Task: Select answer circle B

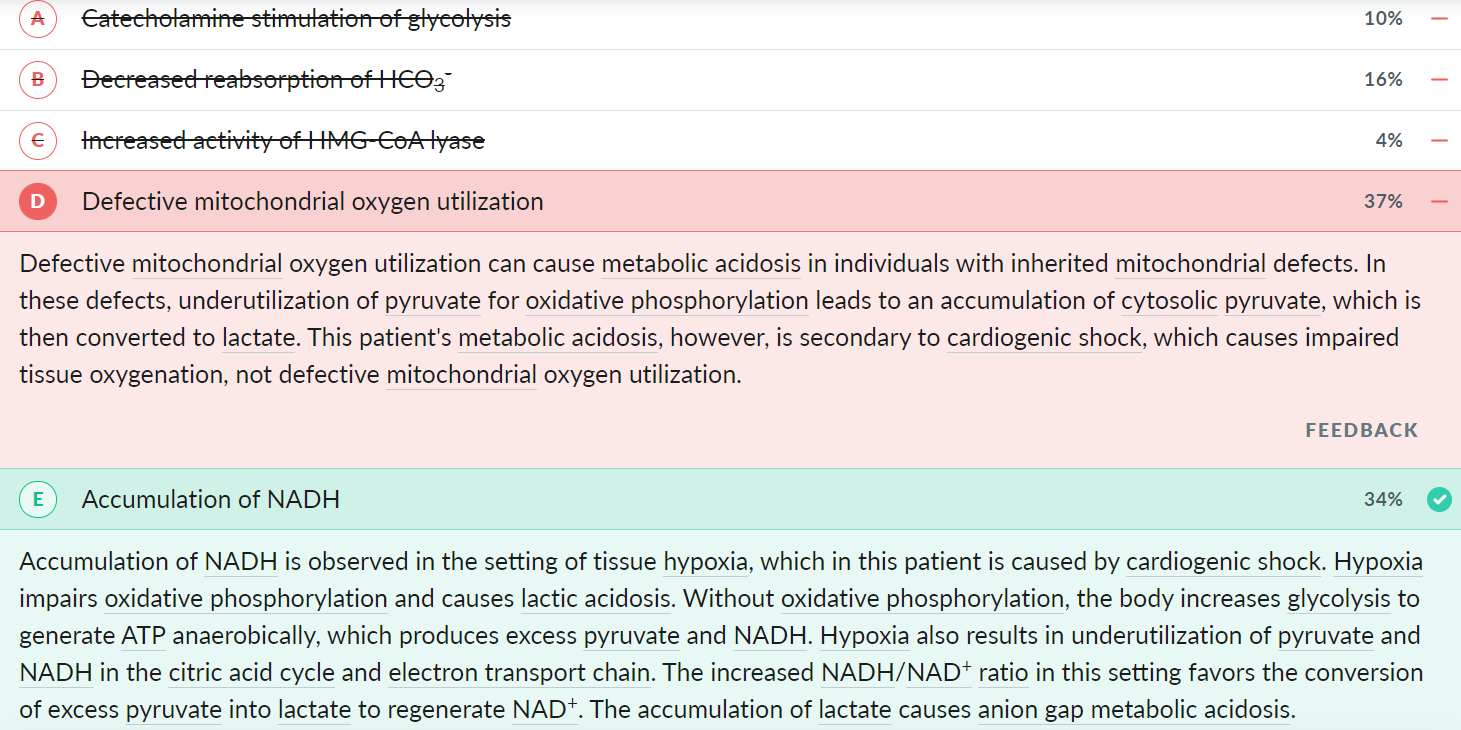Action: point(38,80)
